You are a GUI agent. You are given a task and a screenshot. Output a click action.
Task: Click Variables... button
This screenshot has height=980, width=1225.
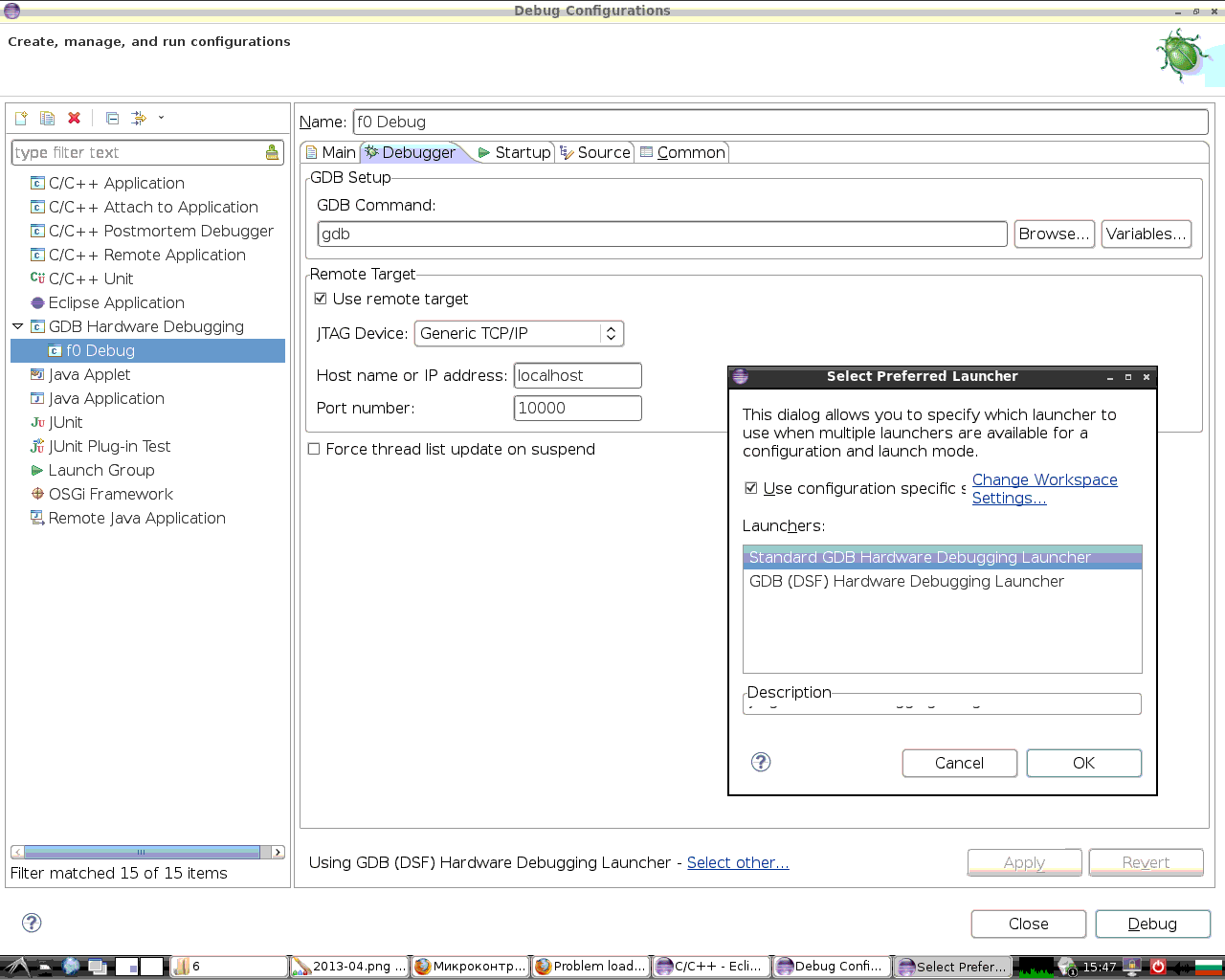(x=1146, y=234)
